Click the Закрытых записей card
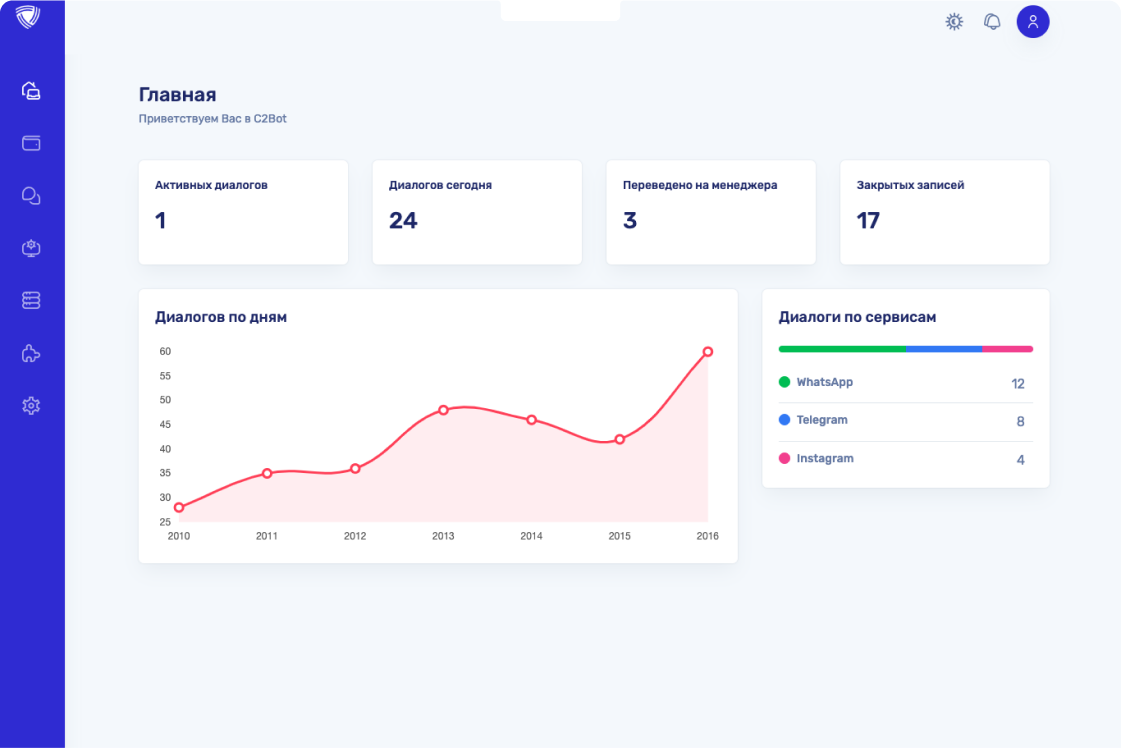The image size is (1121, 748). [x=945, y=212]
